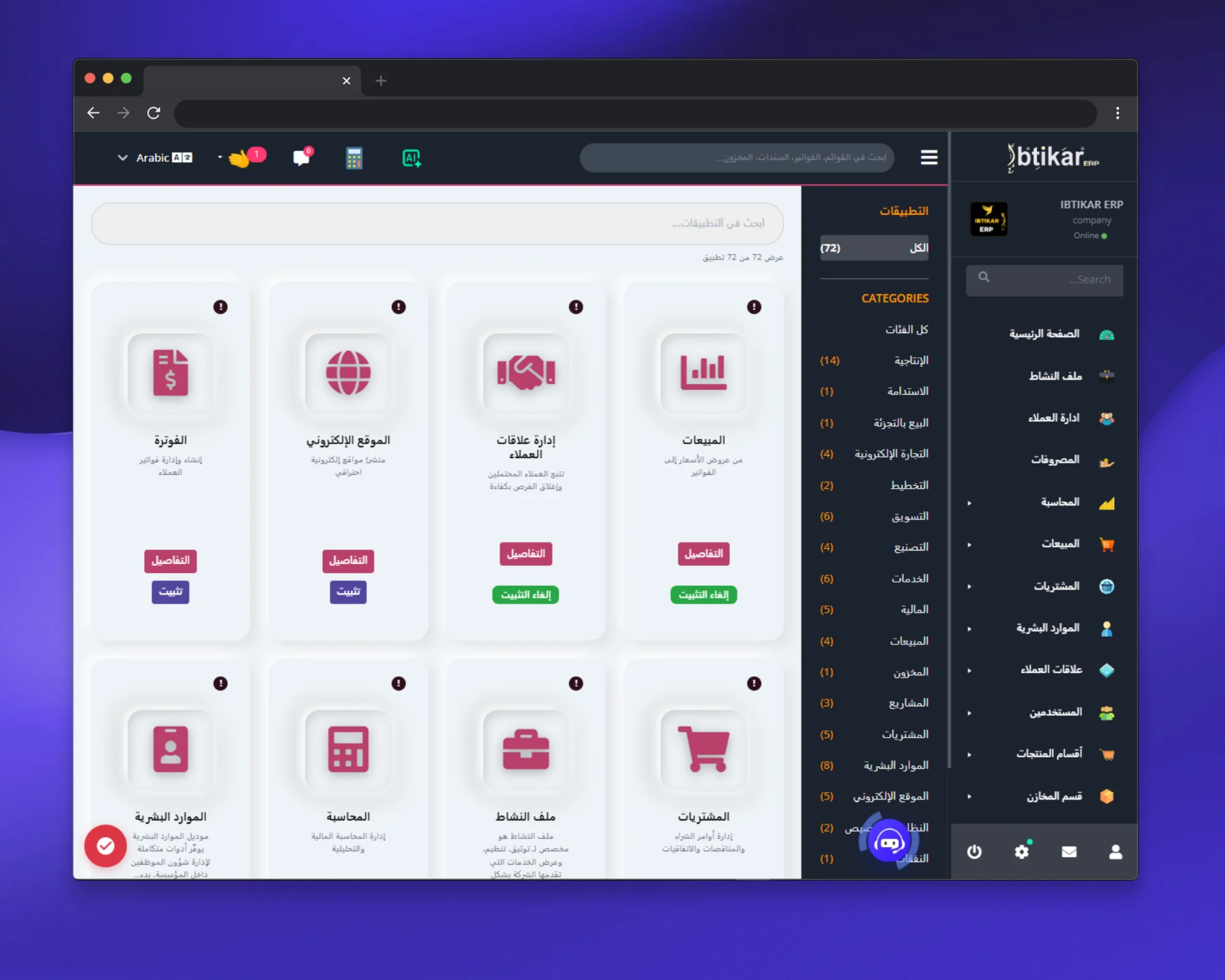Viewport: 1225px width, 980px height.
Task: Expand the المحاسبة accounting submenu
Action: pyautogui.click(x=970, y=503)
